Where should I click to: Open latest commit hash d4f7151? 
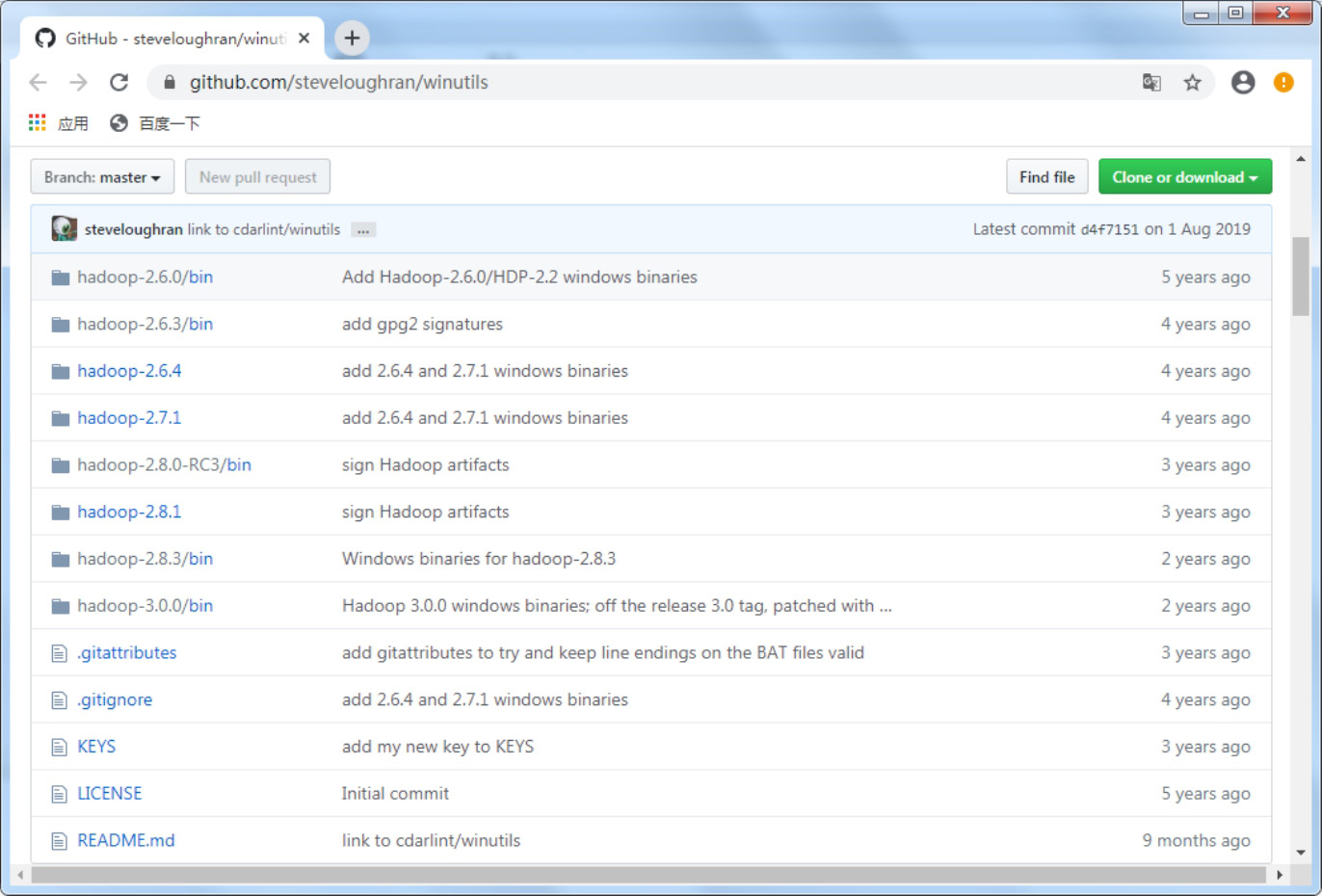(1110, 229)
